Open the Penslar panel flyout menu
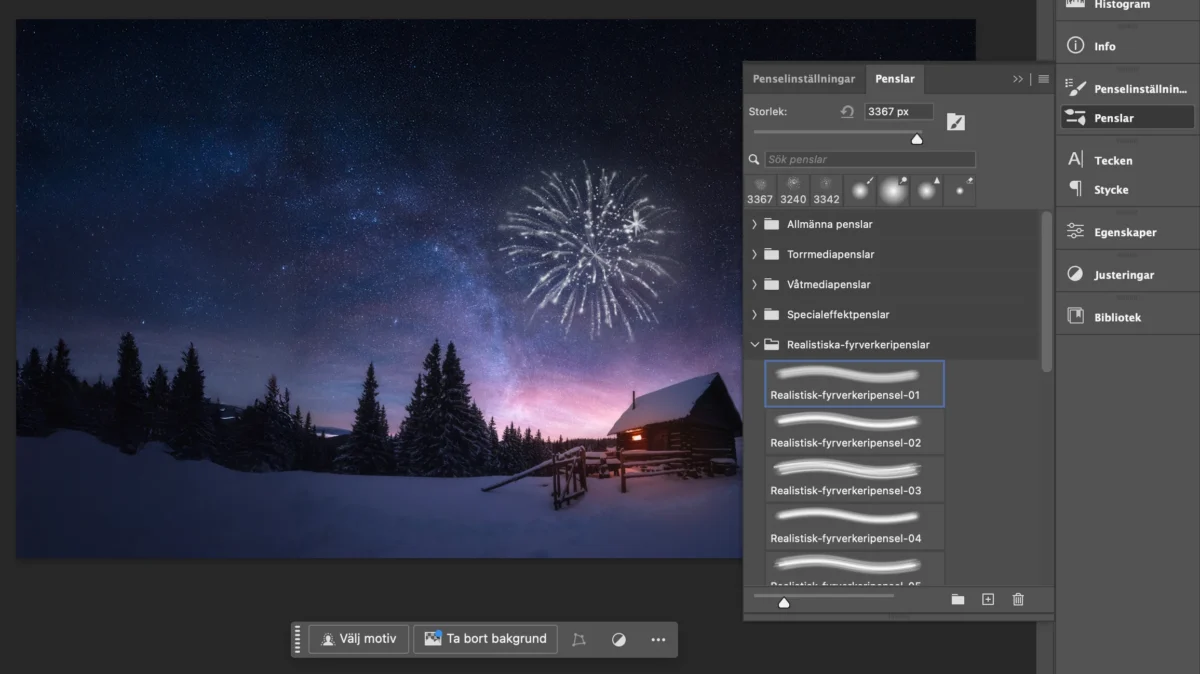The image size is (1200, 674). [x=1044, y=79]
